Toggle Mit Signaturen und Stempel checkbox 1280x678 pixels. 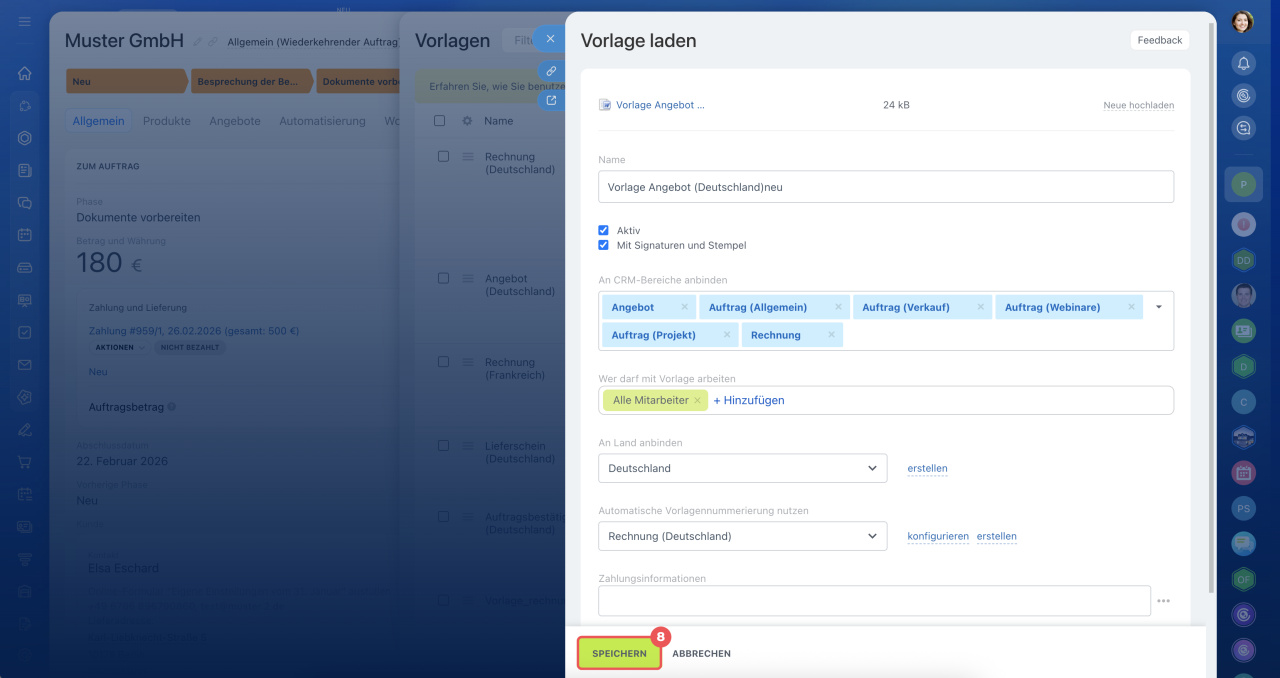(603, 245)
